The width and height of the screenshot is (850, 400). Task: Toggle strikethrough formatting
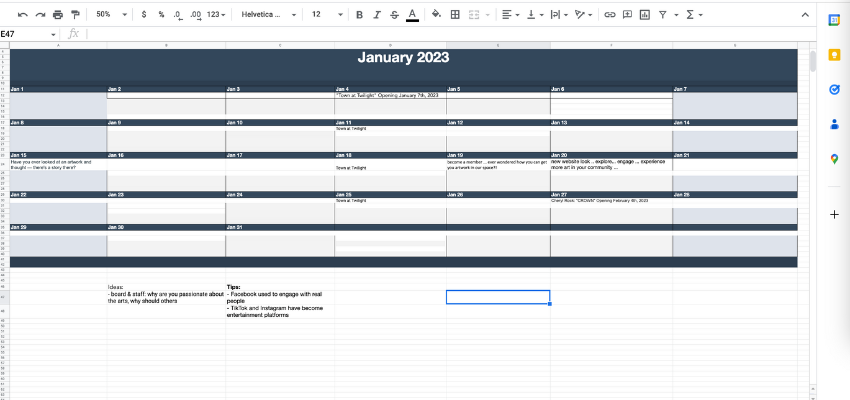[x=394, y=15]
